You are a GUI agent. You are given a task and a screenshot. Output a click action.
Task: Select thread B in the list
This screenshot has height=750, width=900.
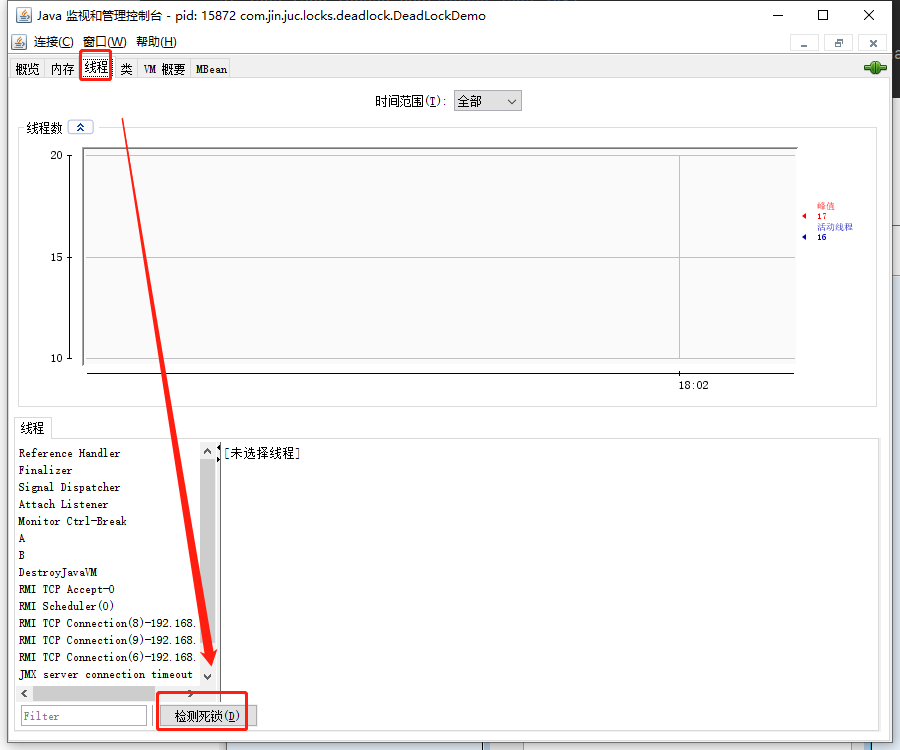22,555
